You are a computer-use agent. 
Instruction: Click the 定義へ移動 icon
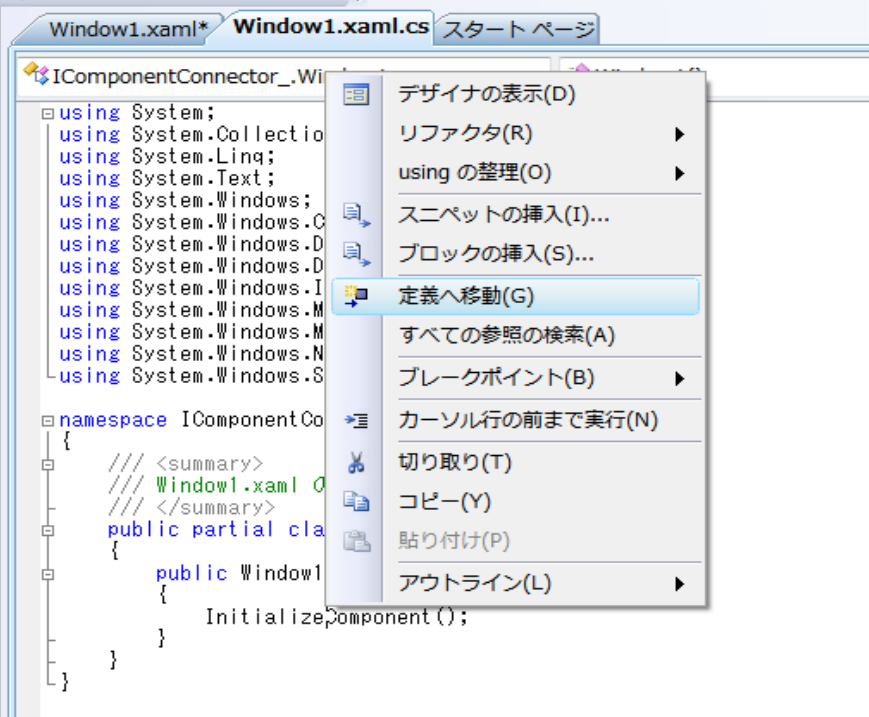[x=356, y=296]
